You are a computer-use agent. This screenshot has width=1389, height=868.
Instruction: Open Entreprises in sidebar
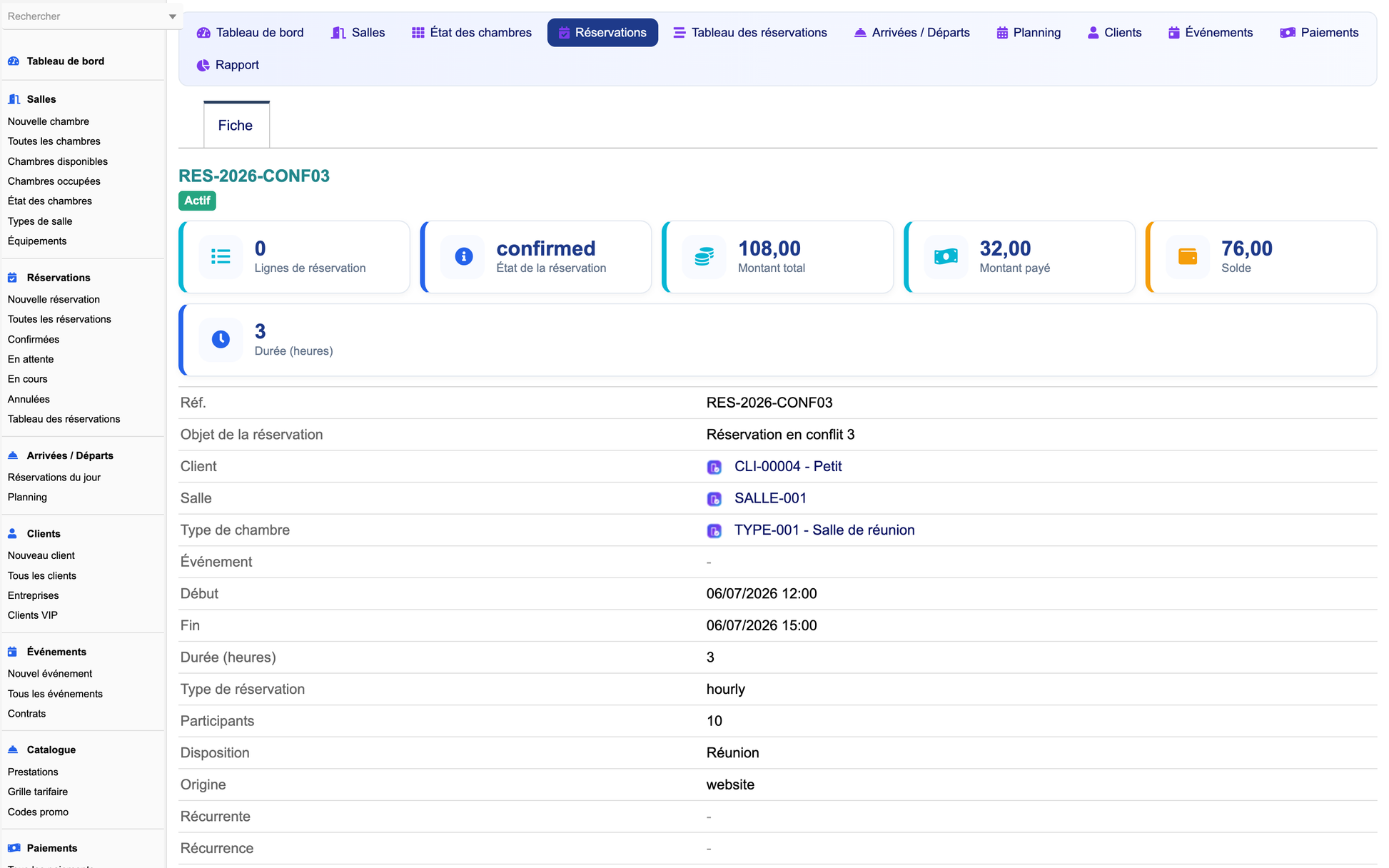[34, 595]
